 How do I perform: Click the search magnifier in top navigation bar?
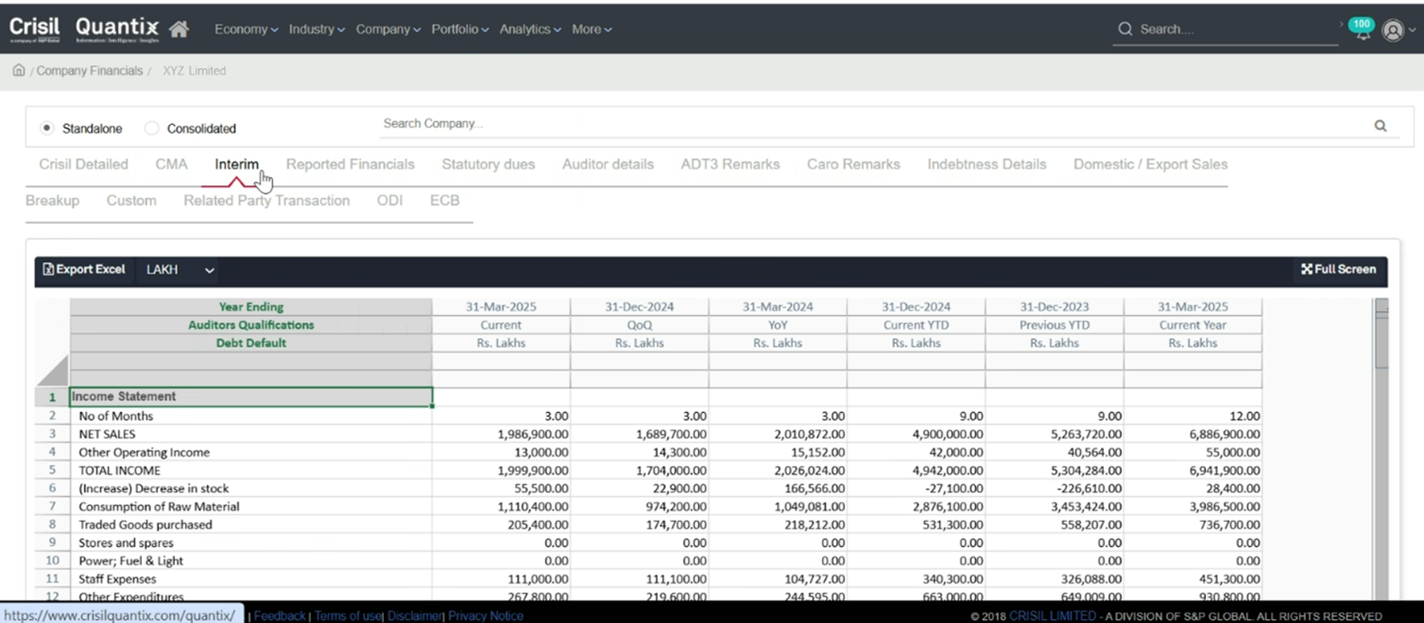coord(1124,29)
